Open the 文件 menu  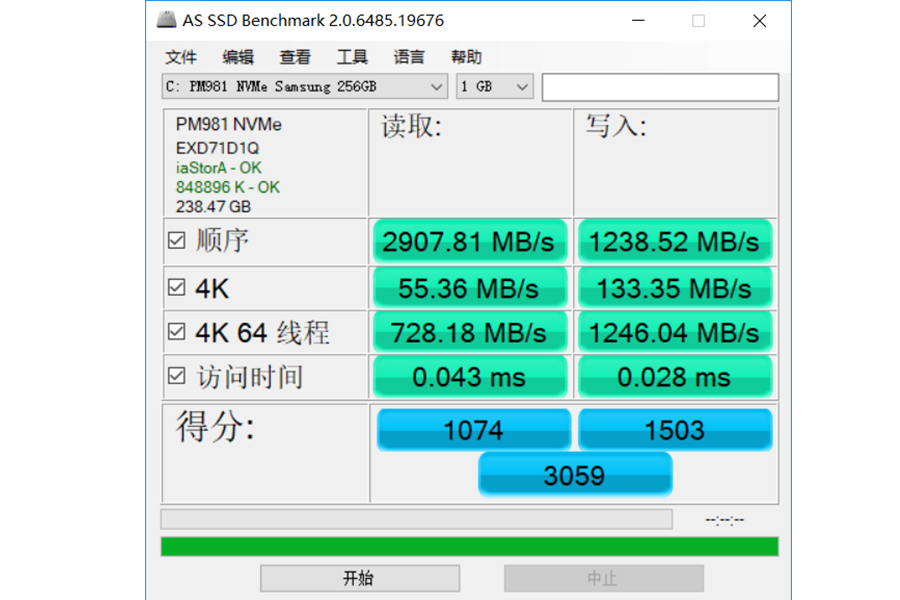[x=181, y=57]
